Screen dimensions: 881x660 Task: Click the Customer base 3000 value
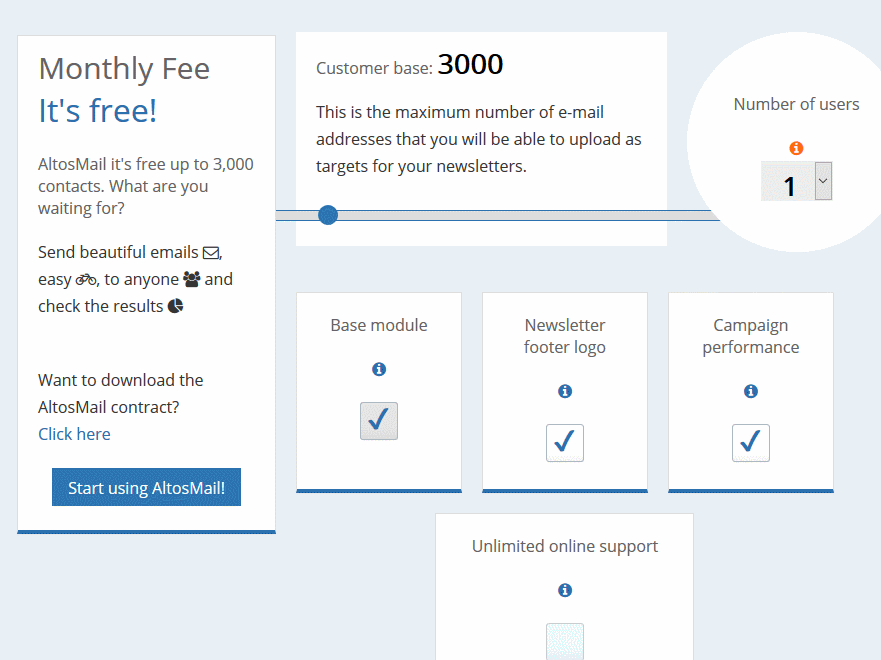470,64
